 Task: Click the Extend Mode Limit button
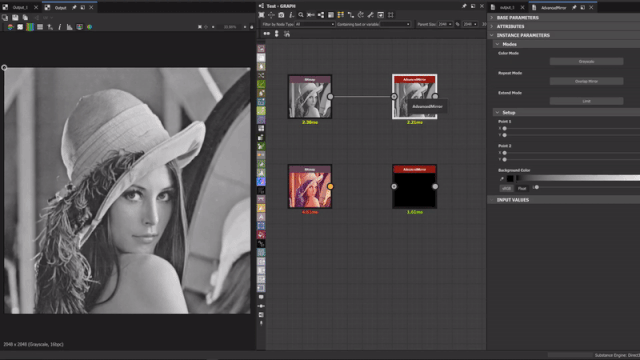click(587, 101)
